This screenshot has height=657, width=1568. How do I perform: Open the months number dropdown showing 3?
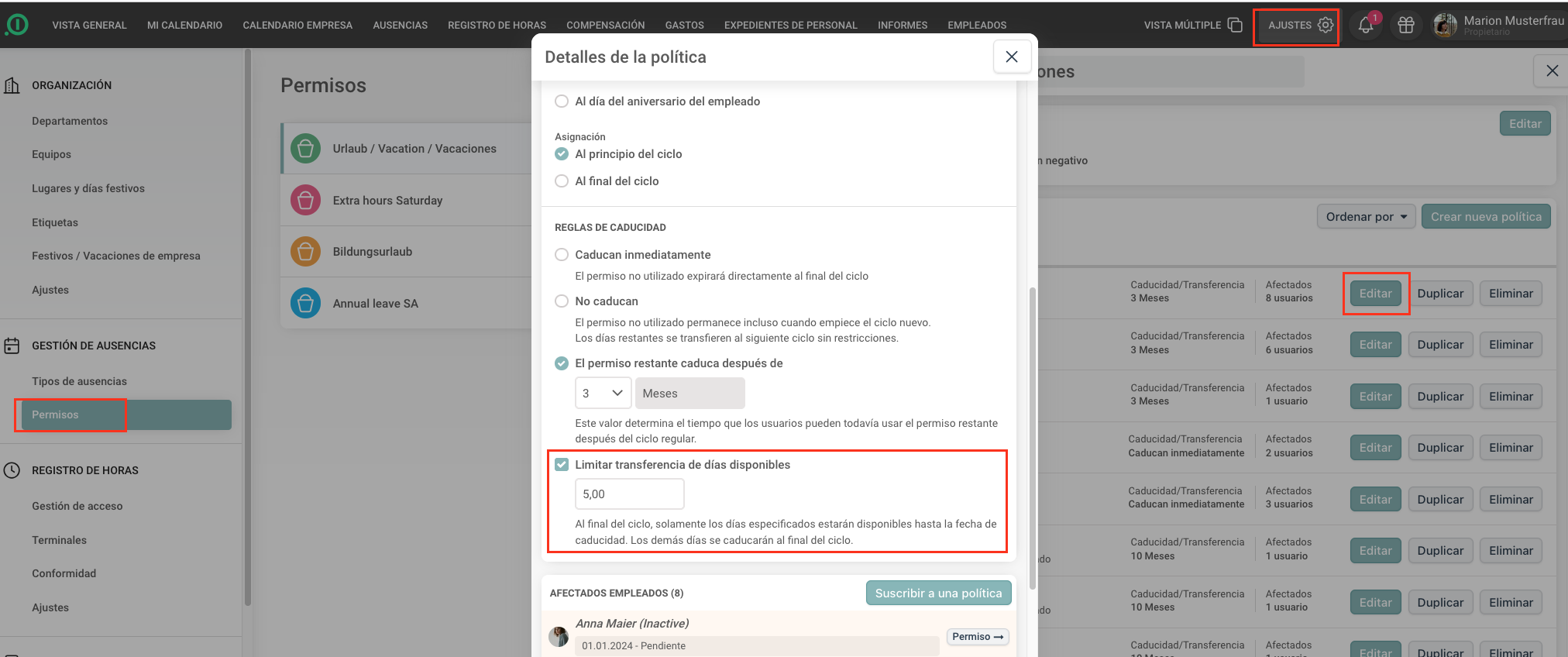click(603, 394)
